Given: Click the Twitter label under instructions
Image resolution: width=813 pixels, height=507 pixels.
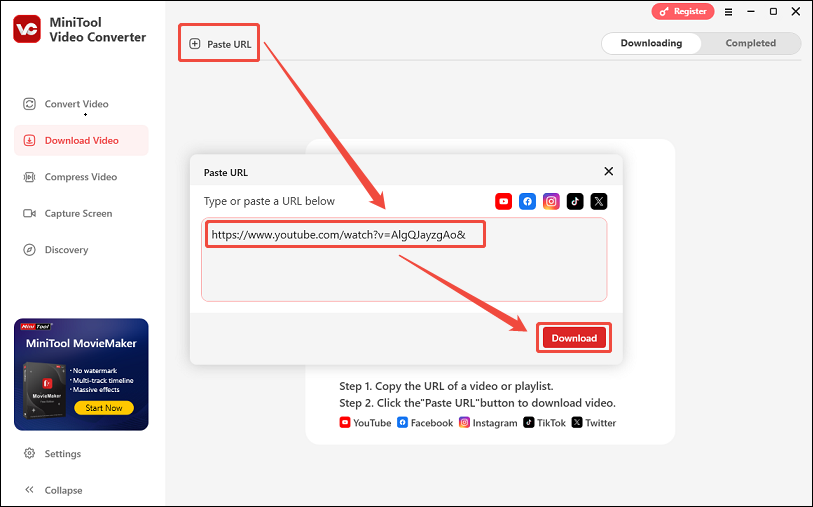Looking at the screenshot, I should [600, 423].
